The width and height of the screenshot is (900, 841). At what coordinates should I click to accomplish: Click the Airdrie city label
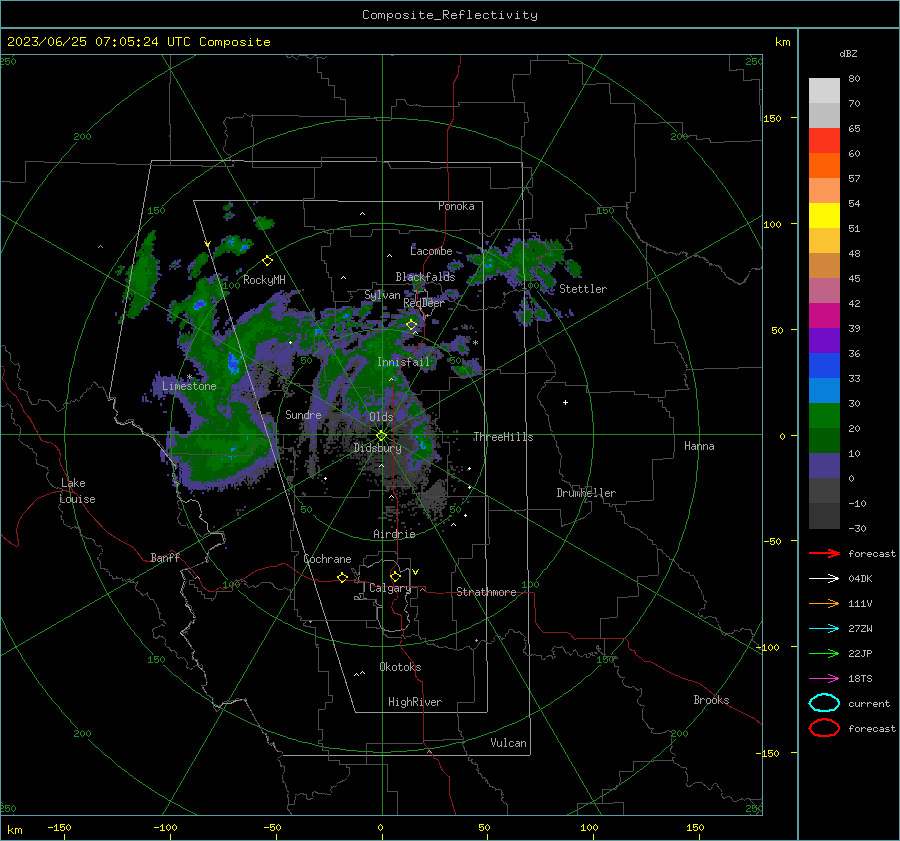[x=394, y=534]
